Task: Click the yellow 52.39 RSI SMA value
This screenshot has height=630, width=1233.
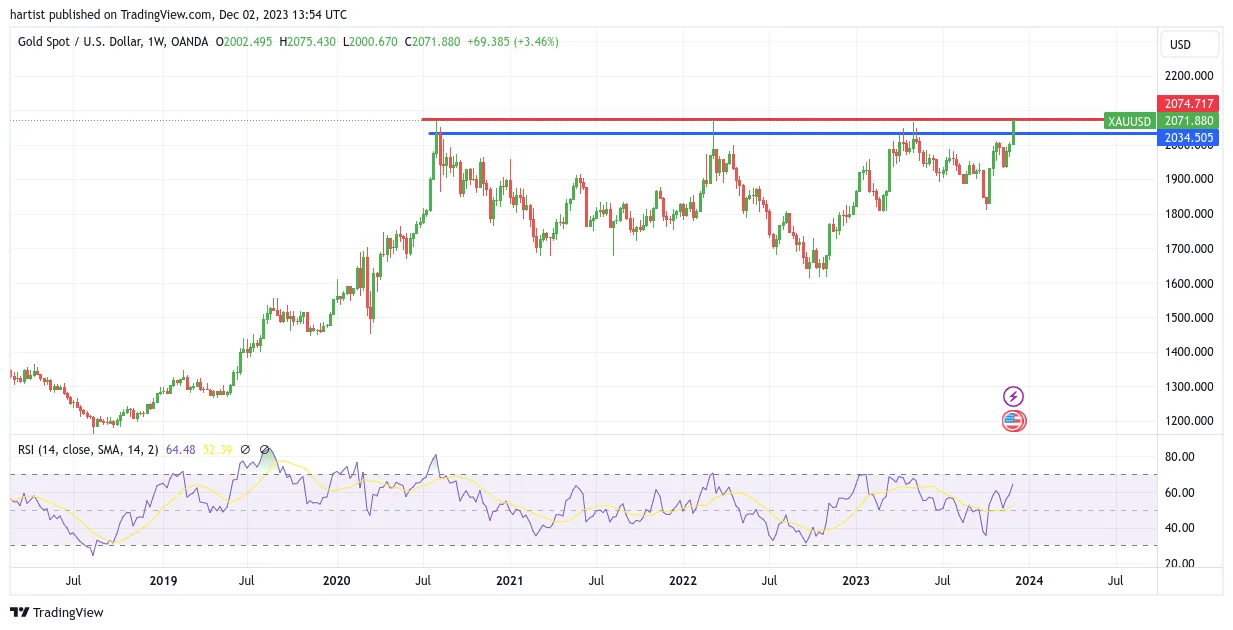Action: (x=217, y=450)
